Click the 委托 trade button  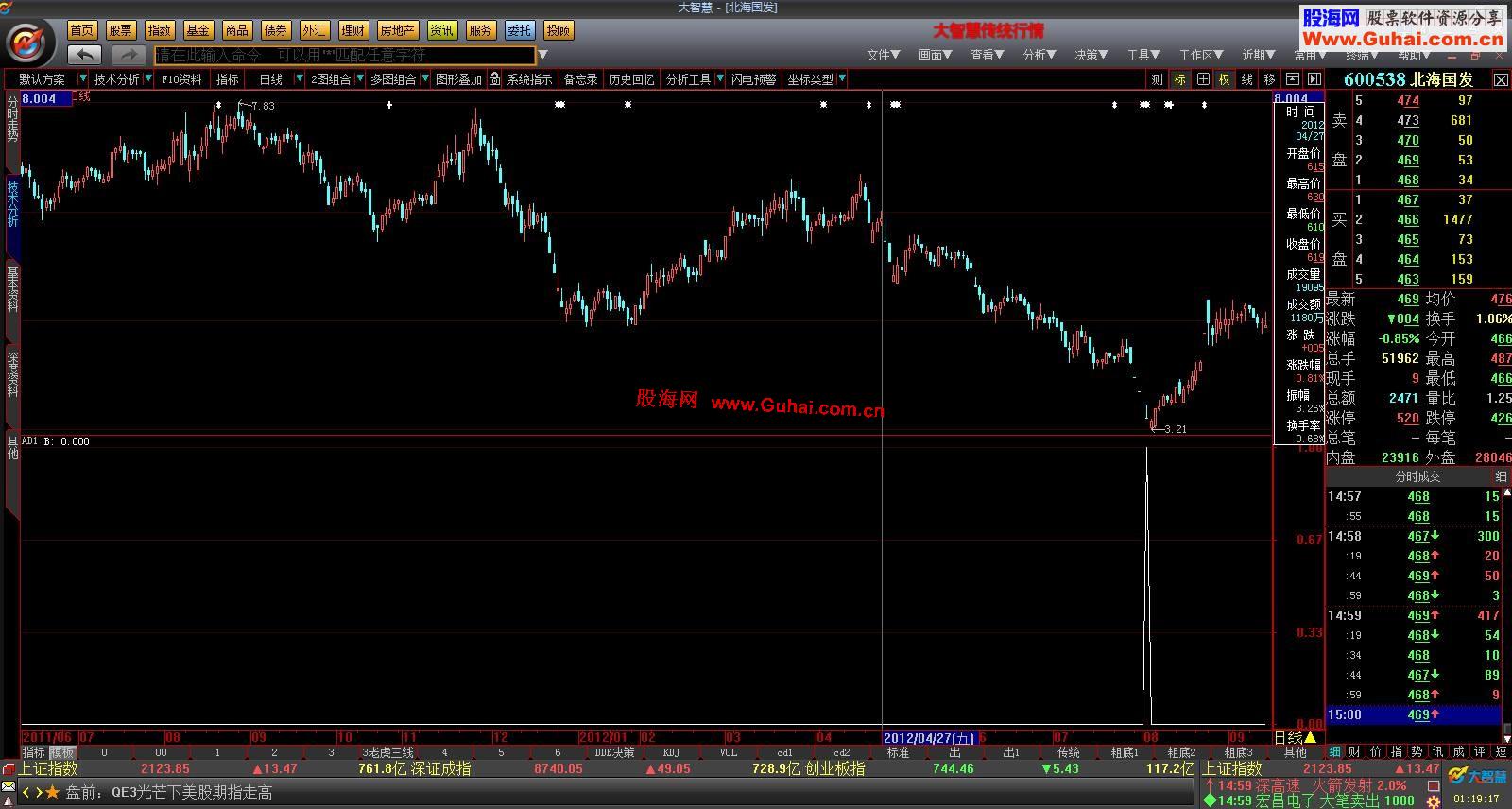519,30
